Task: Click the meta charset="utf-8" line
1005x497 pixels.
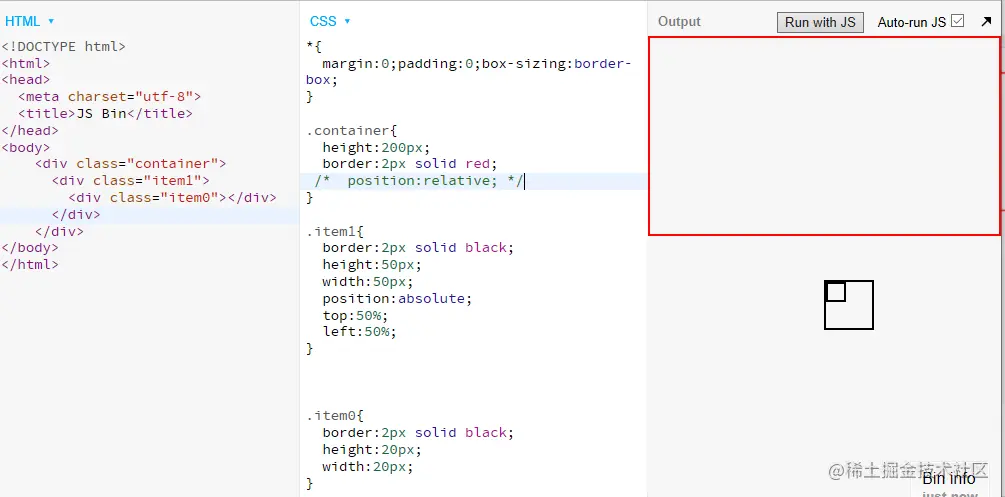Action: [110, 96]
